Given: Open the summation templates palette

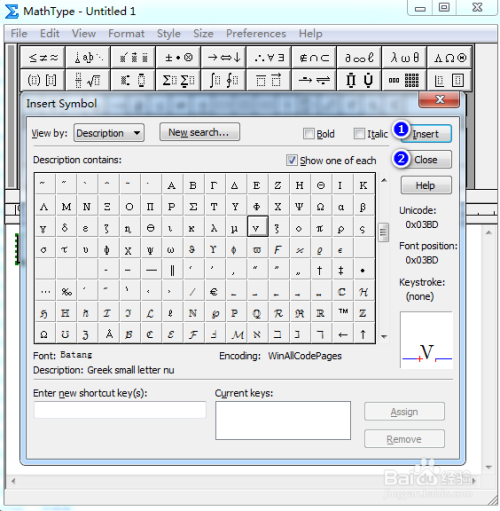Looking at the screenshot, I should [178, 80].
